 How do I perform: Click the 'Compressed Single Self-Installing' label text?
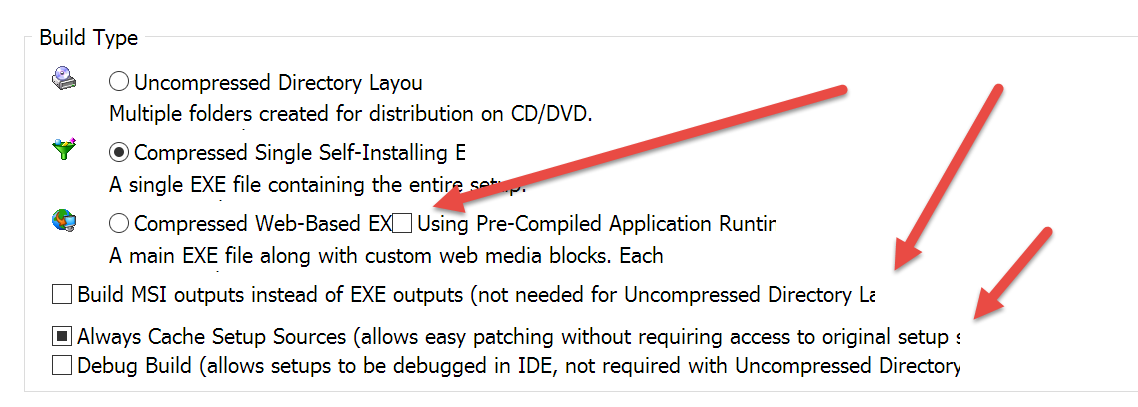click(x=292, y=153)
